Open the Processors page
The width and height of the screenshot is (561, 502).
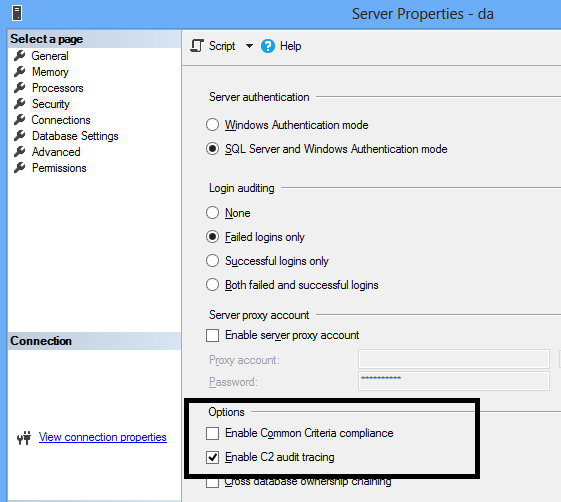tap(58, 88)
